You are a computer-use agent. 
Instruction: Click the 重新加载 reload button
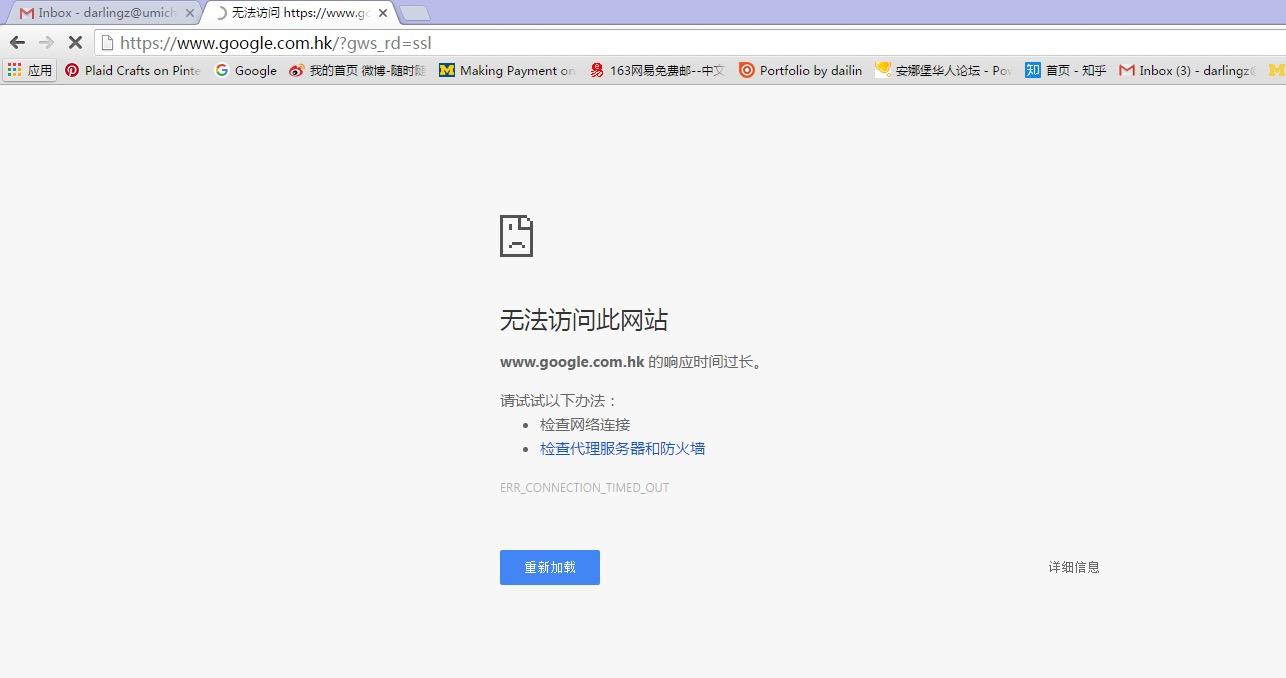click(549, 567)
